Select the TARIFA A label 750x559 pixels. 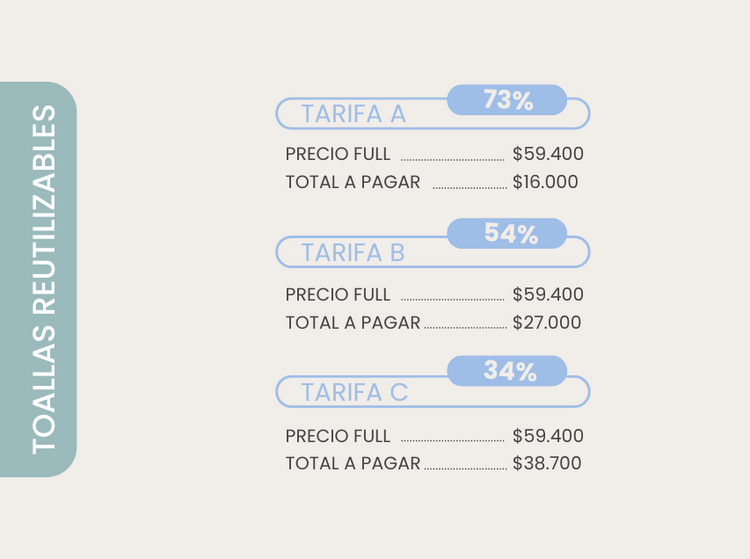click(x=353, y=114)
